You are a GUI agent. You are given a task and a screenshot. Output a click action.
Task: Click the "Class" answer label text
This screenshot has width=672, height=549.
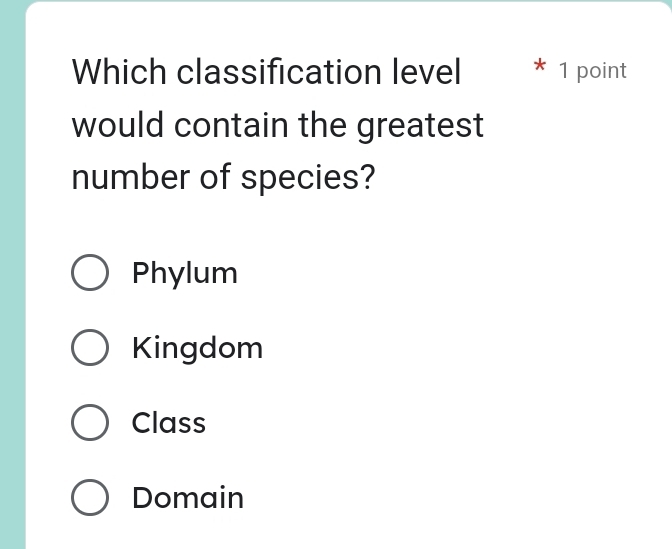click(169, 423)
